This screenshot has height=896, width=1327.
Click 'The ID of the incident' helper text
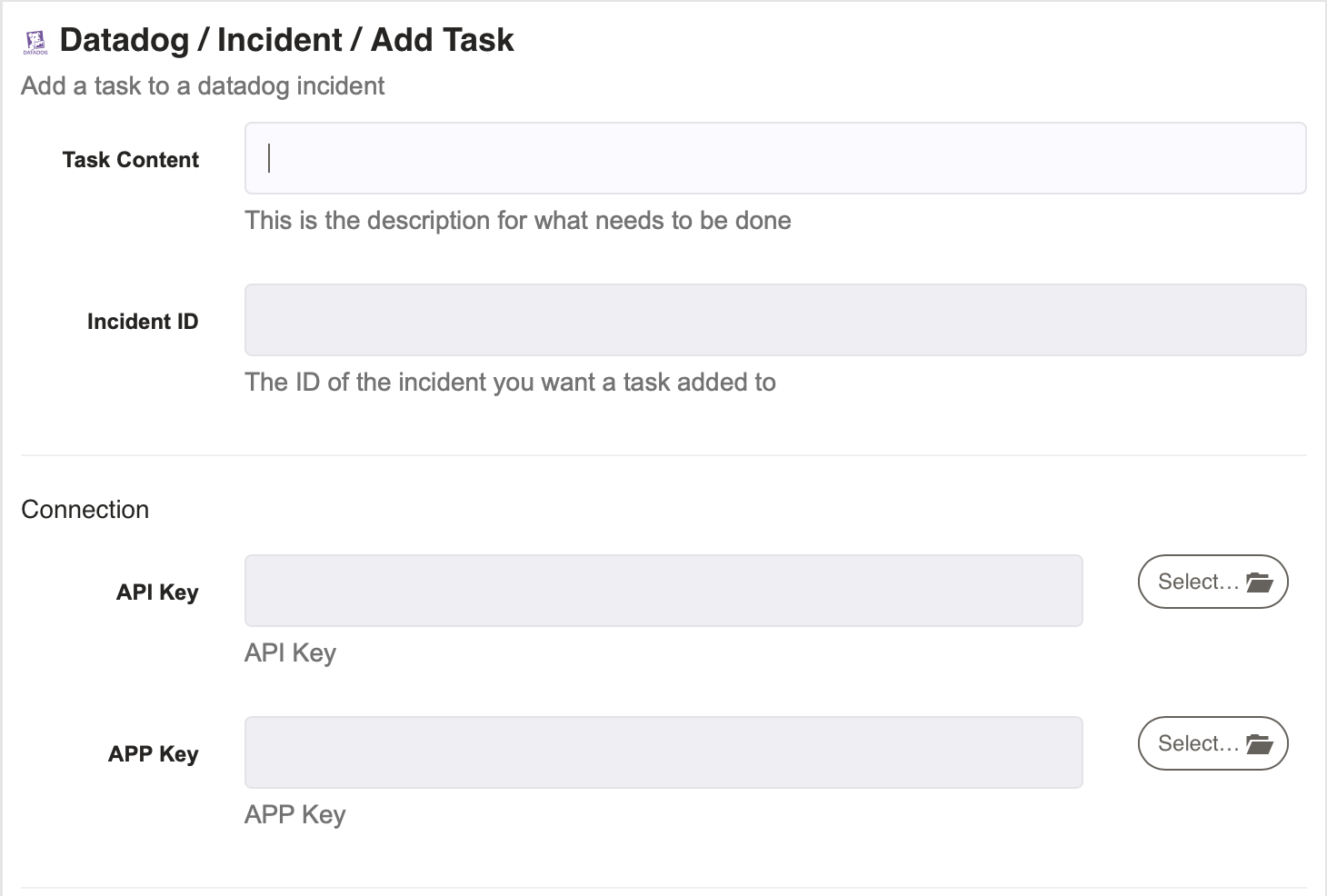coord(510,382)
